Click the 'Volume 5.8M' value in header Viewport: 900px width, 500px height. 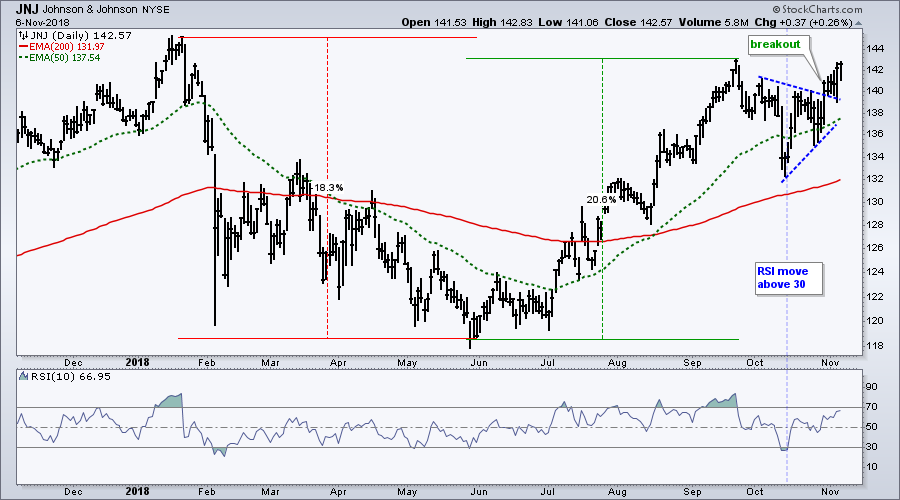tap(713, 22)
